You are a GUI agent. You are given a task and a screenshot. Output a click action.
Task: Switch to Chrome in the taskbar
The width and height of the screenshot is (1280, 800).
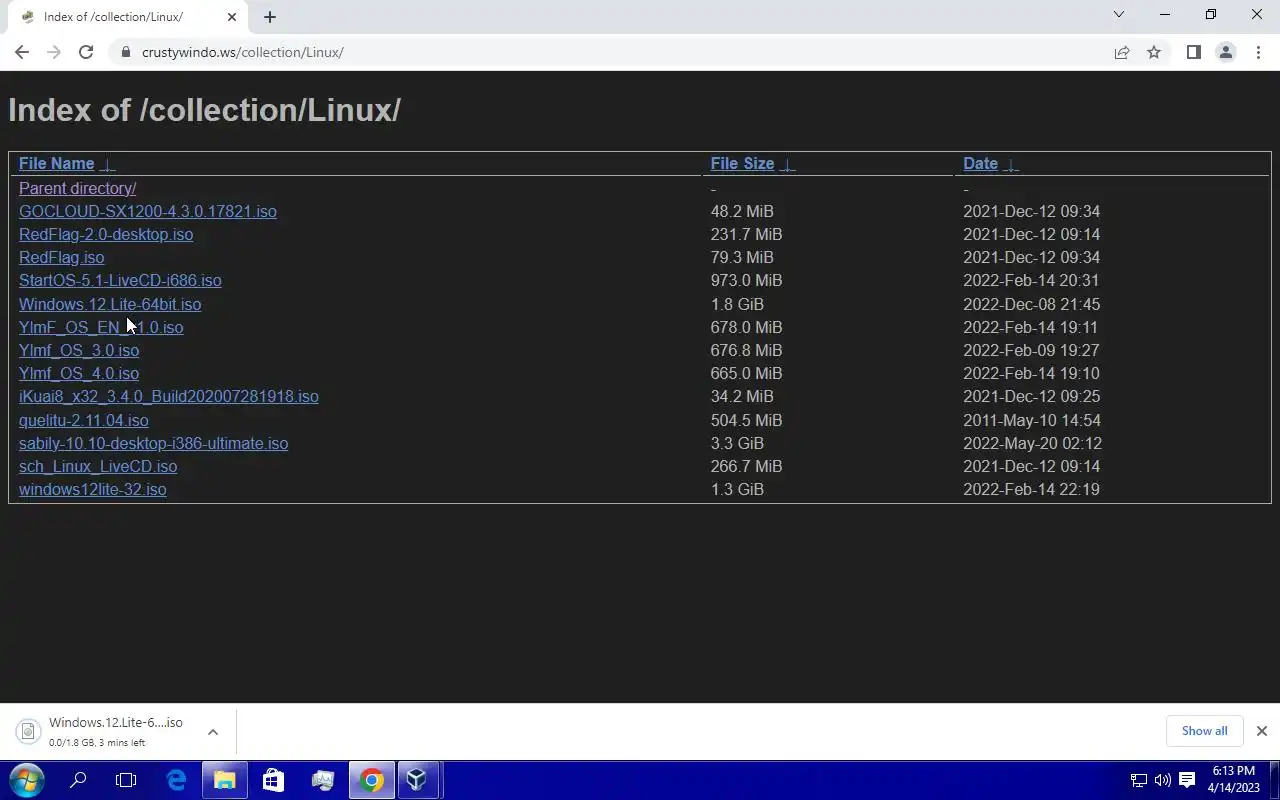coord(371,780)
